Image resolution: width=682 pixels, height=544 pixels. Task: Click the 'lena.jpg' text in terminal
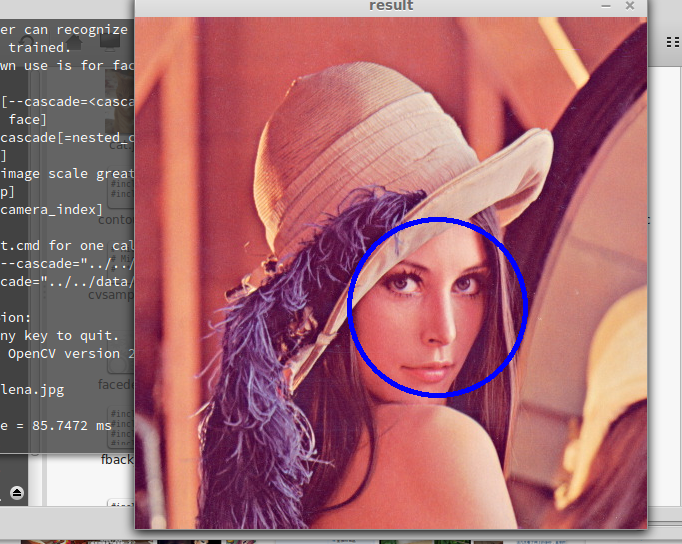click(32, 390)
